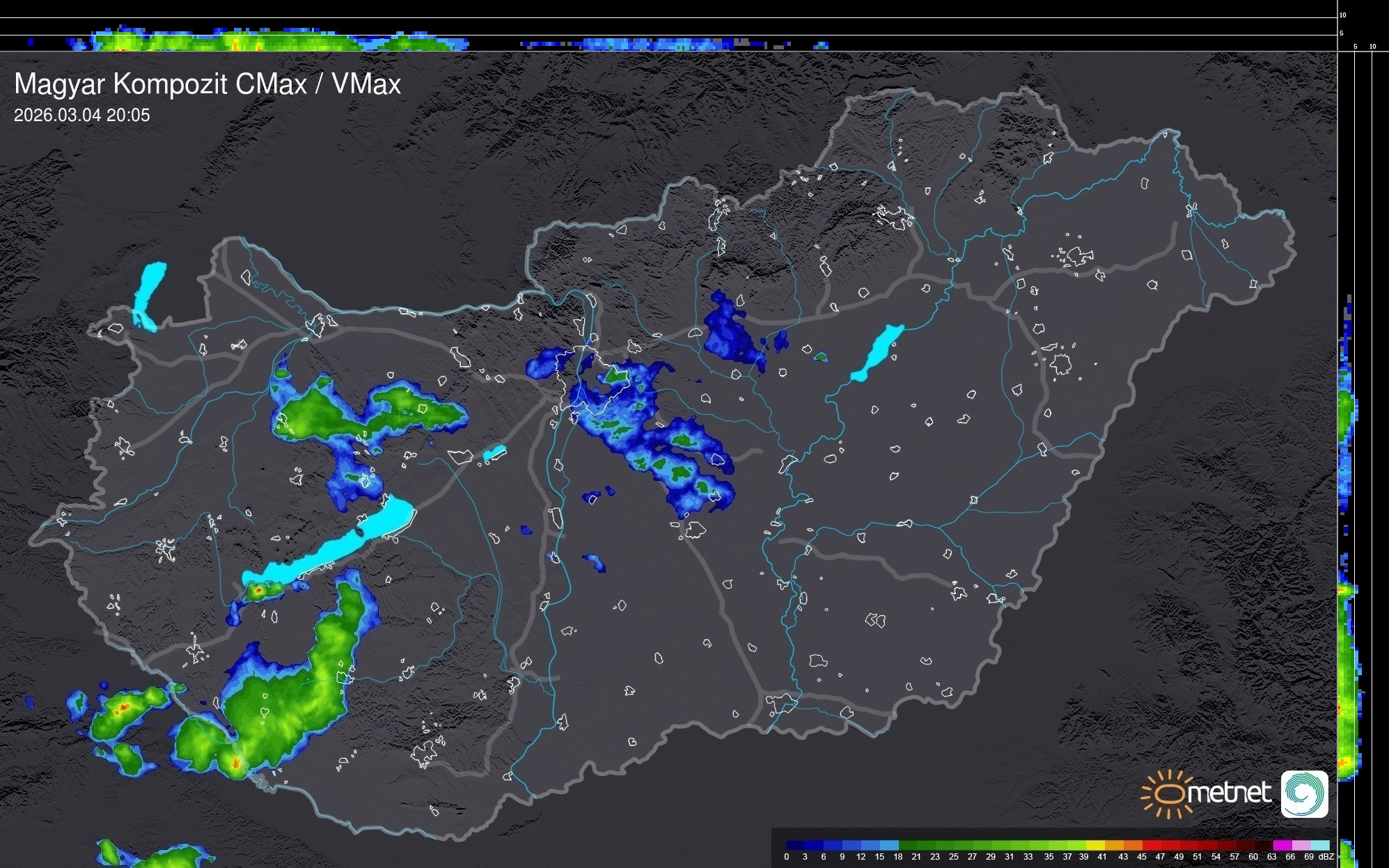Select the light cyan 69 dBZ swatch
The image size is (1389, 868).
[x=1319, y=845]
